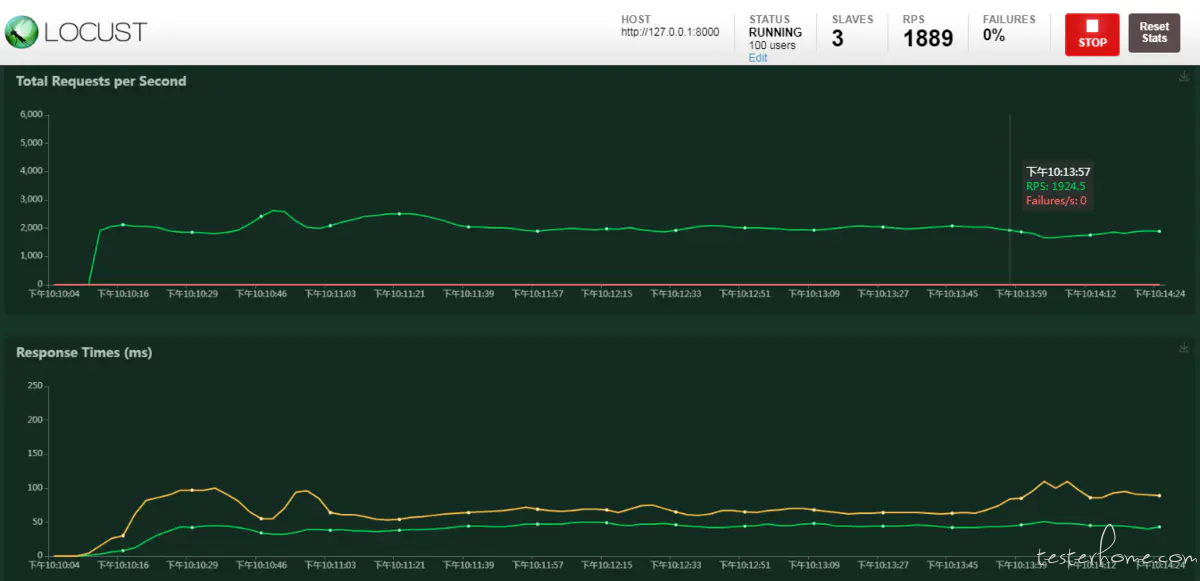Click 下午10:11:39 on Response Times chart axis

coord(468,565)
